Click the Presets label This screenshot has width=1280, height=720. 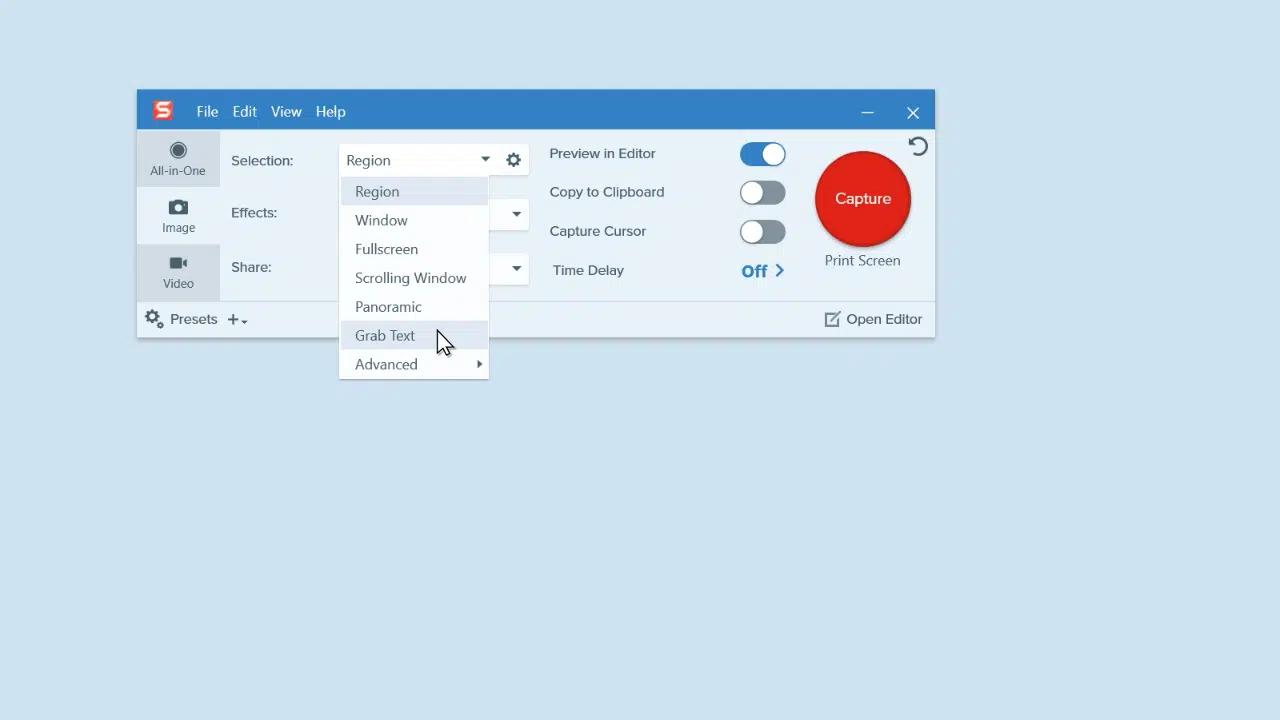click(x=194, y=319)
